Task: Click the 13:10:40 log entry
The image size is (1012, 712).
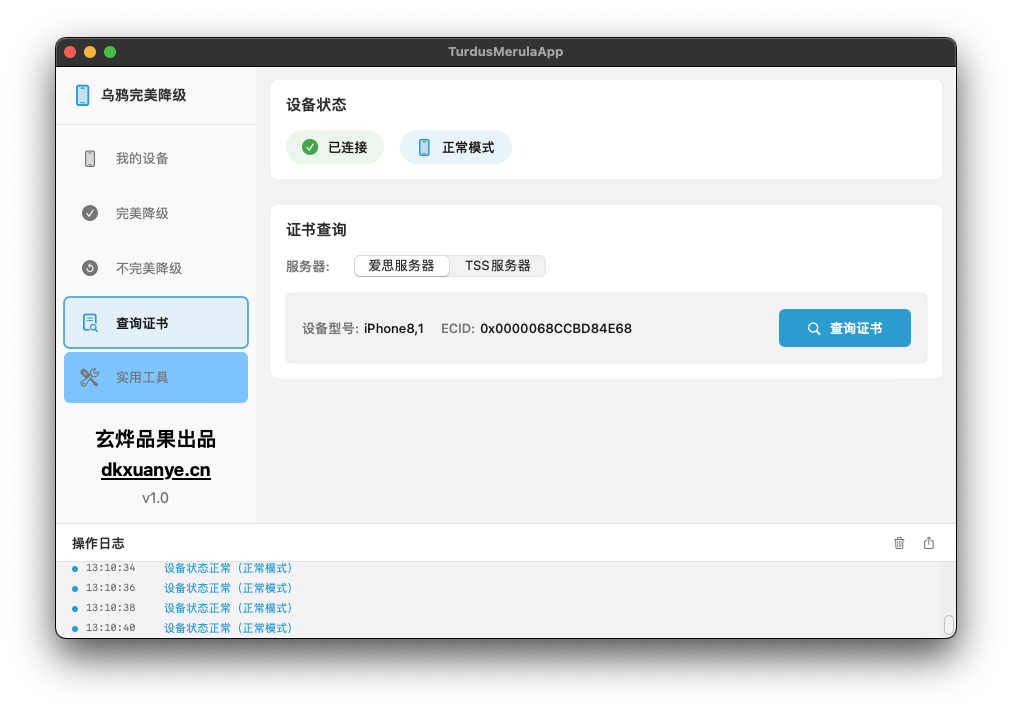Action: [228, 628]
